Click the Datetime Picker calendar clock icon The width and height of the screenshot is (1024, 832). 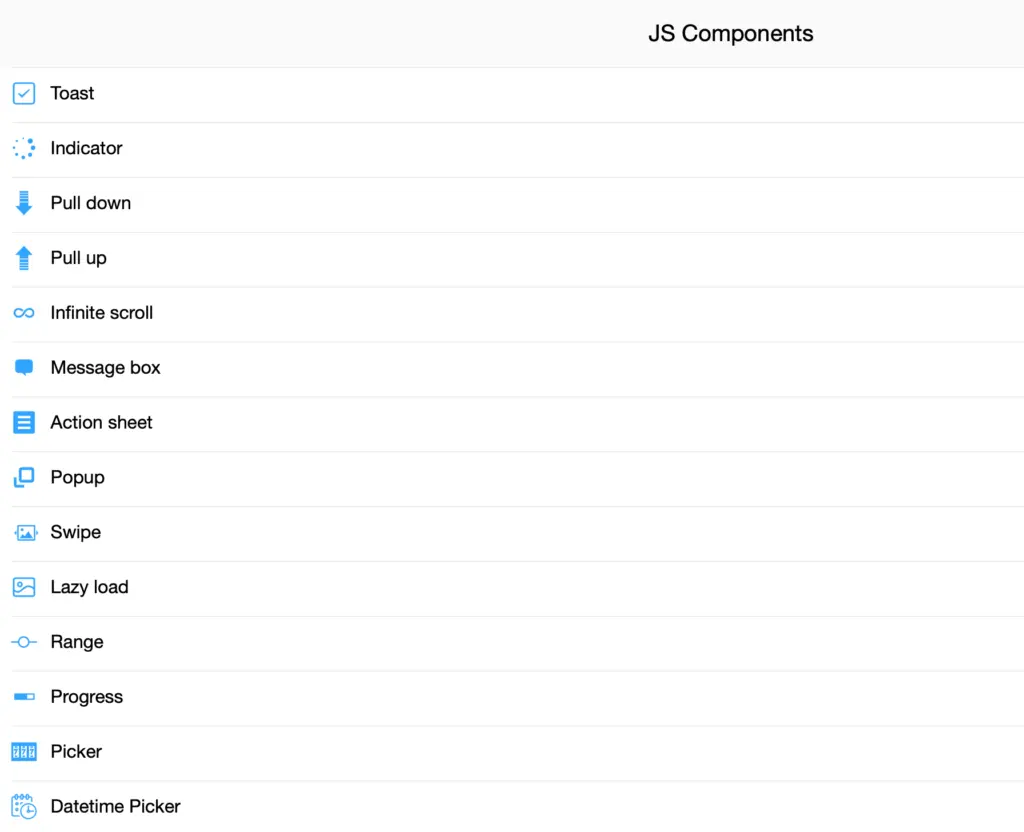click(x=24, y=806)
